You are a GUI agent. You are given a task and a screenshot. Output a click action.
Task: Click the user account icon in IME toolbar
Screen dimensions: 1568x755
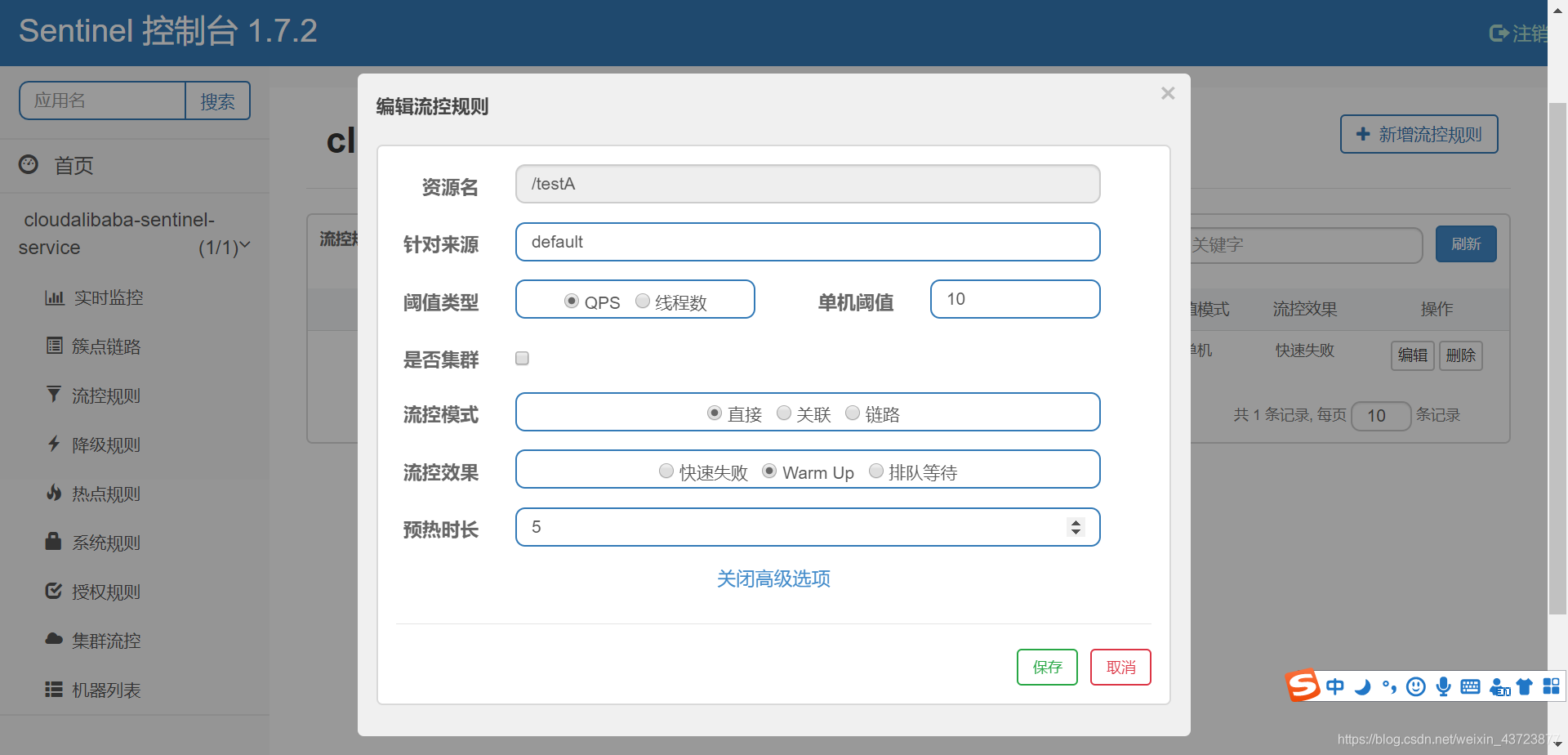coord(1499,687)
